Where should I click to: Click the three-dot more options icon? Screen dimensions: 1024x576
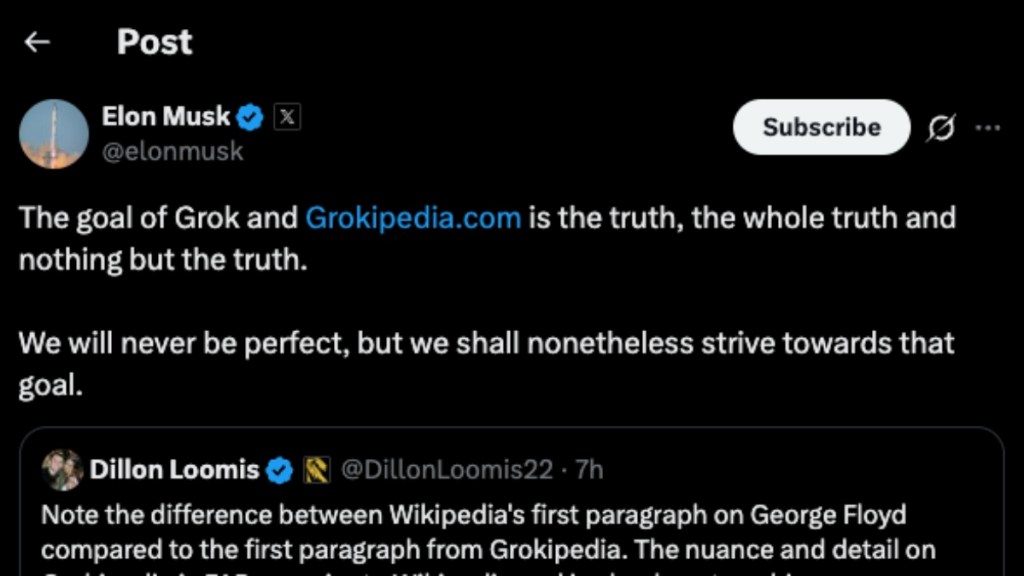tap(988, 128)
